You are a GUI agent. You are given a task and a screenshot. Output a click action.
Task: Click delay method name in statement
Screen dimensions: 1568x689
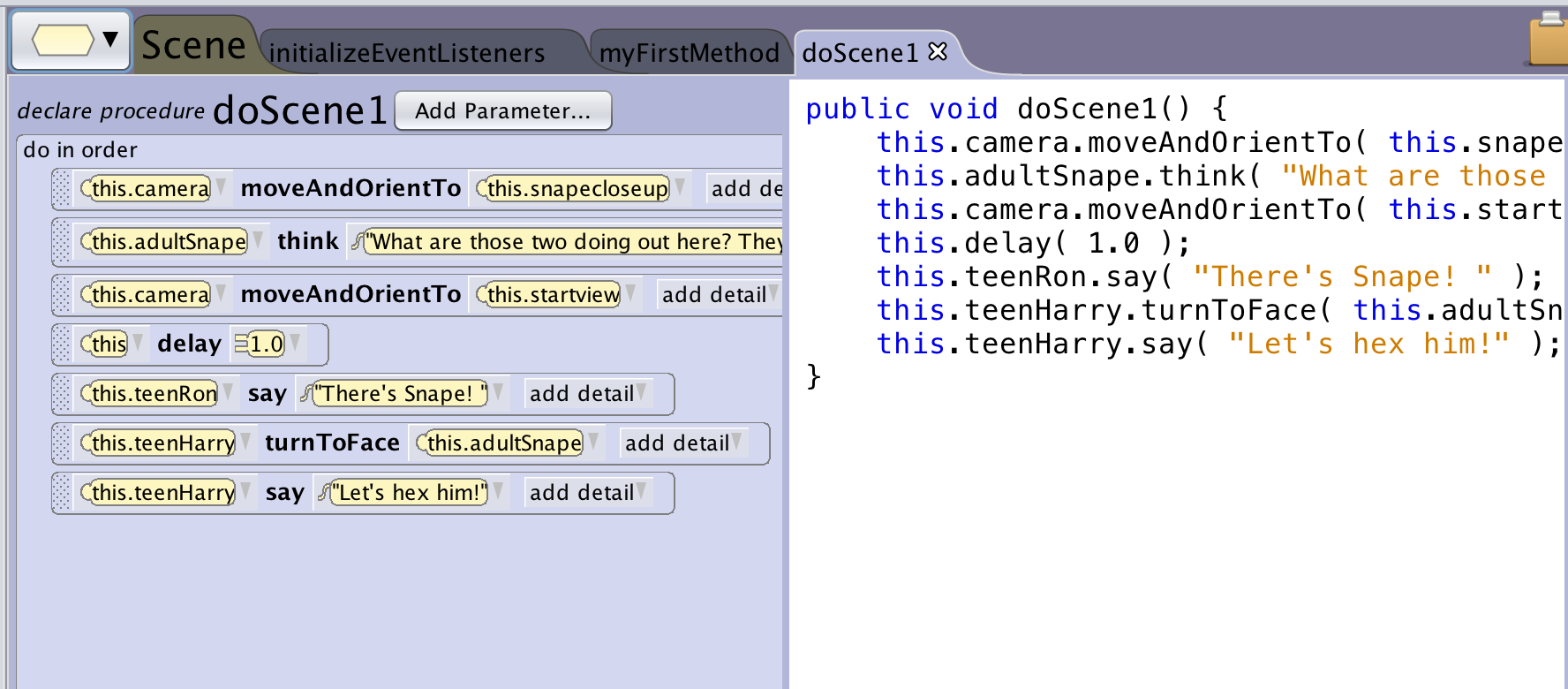(x=189, y=344)
